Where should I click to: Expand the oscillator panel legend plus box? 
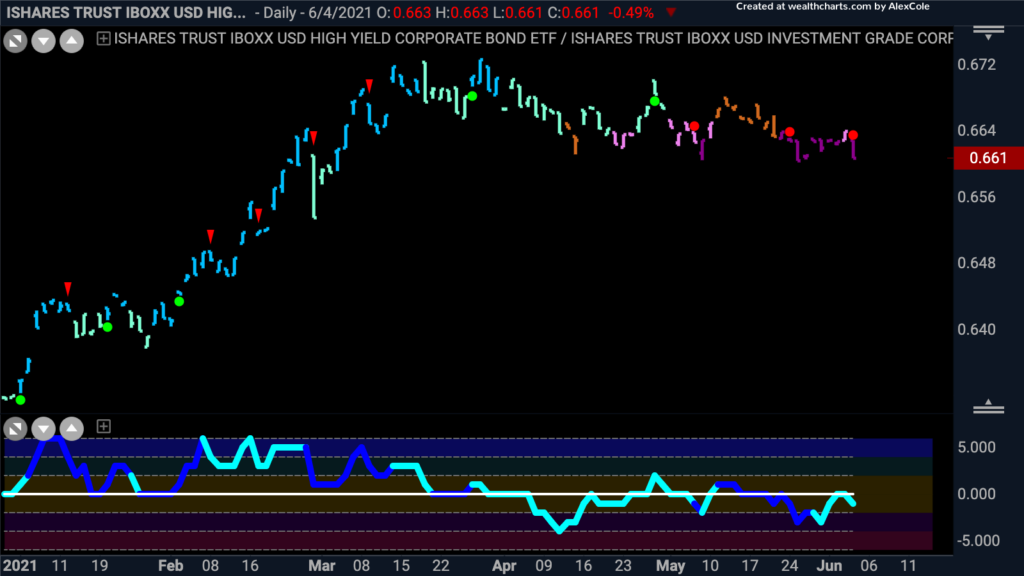(103, 426)
